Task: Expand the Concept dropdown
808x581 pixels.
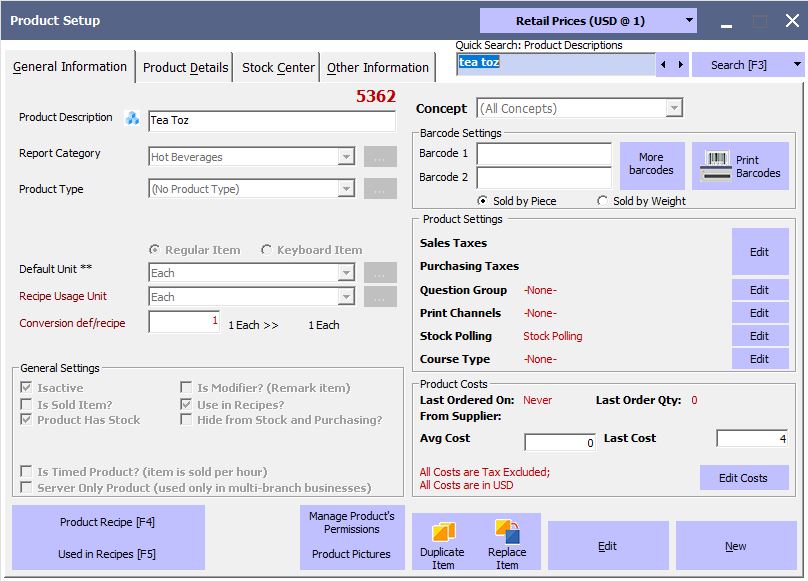Action: (x=674, y=108)
